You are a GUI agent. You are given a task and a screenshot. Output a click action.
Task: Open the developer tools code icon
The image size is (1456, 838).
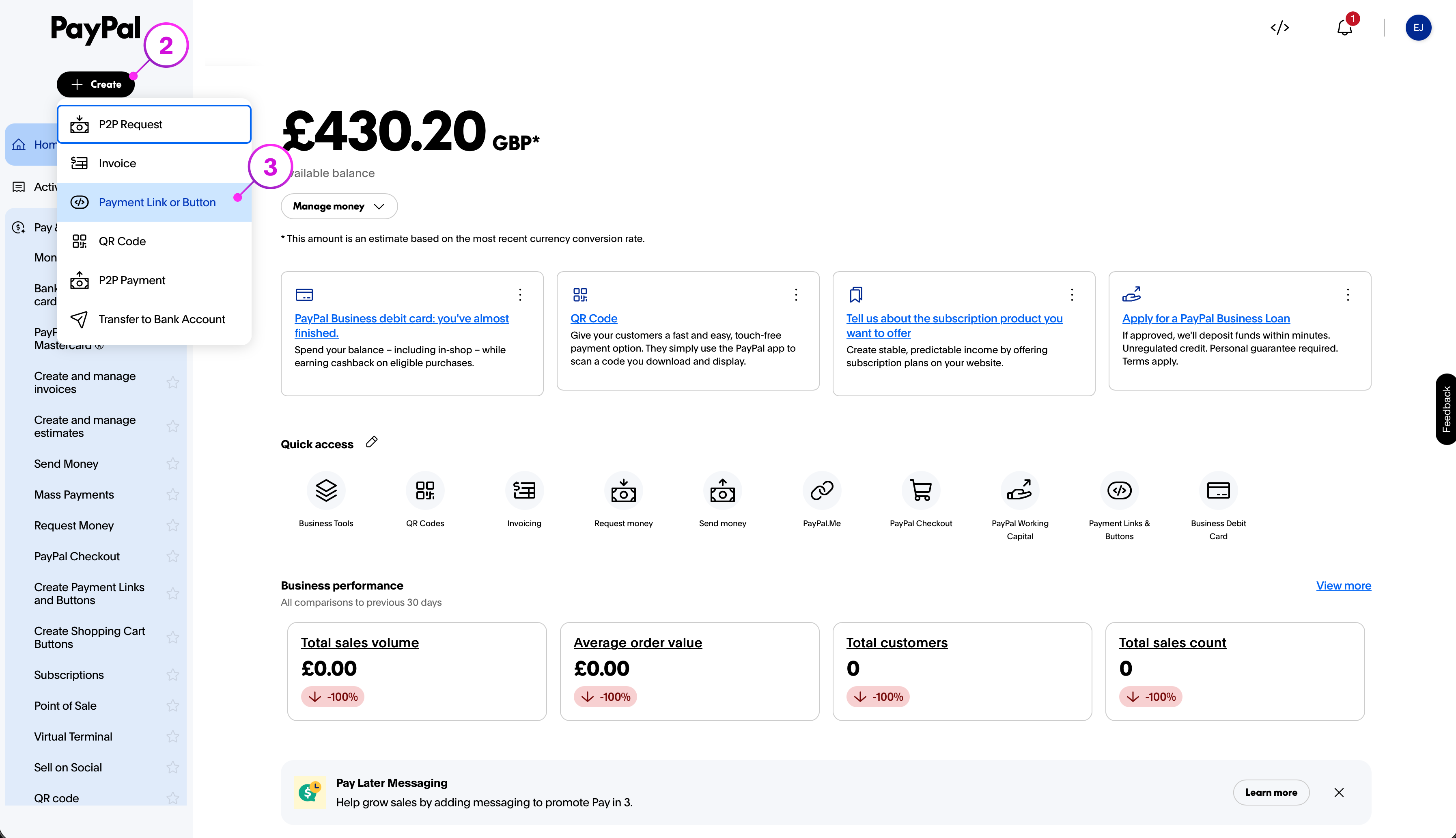coord(1279,28)
